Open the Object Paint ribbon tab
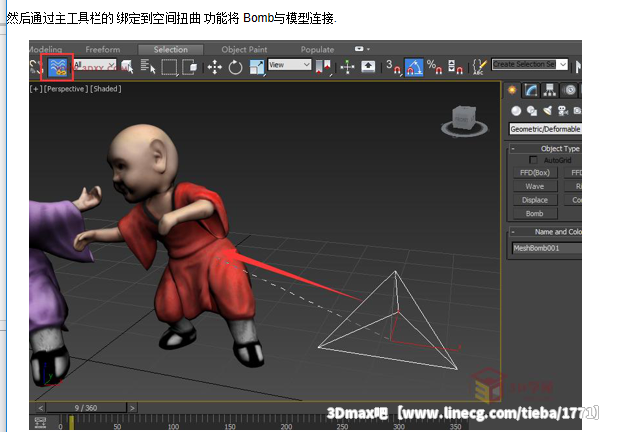Image resolution: width=639 pixels, height=432 pixels. (244, 50)
